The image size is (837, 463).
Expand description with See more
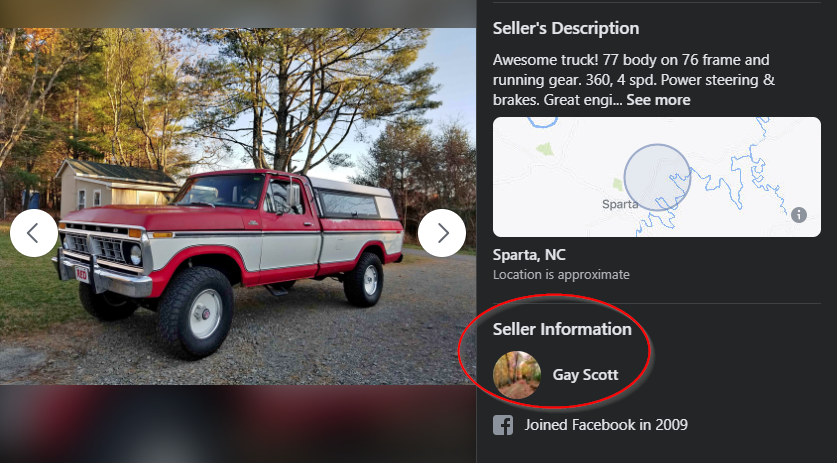[x=658, y=100]
